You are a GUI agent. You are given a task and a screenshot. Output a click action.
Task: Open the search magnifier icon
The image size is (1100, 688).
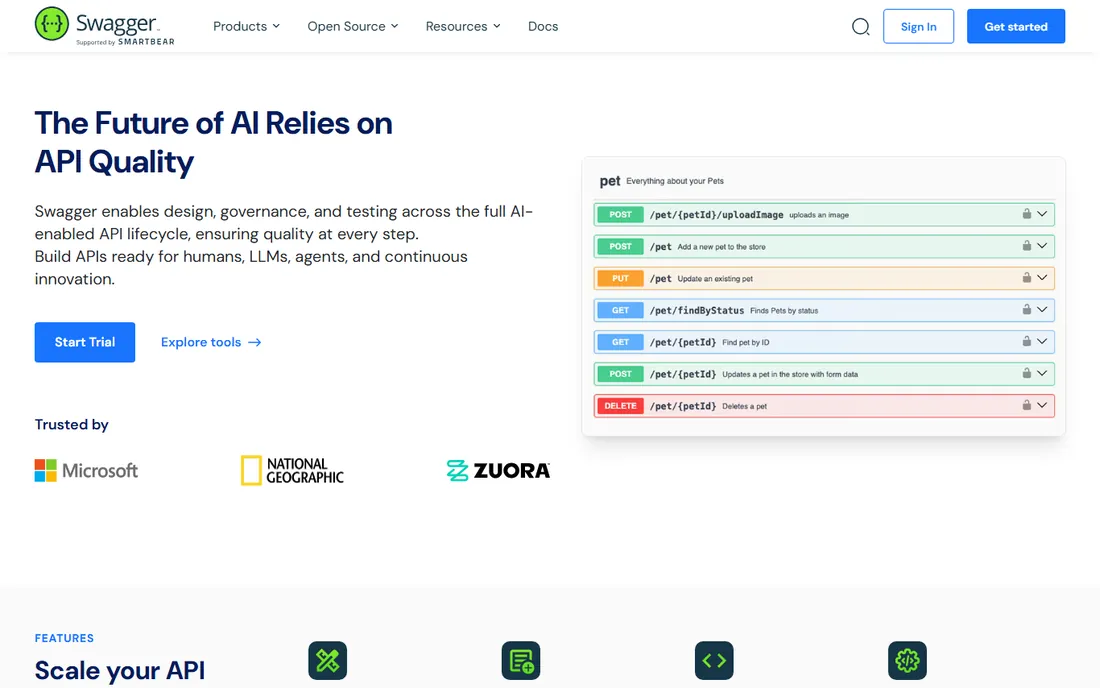(860, 27)
